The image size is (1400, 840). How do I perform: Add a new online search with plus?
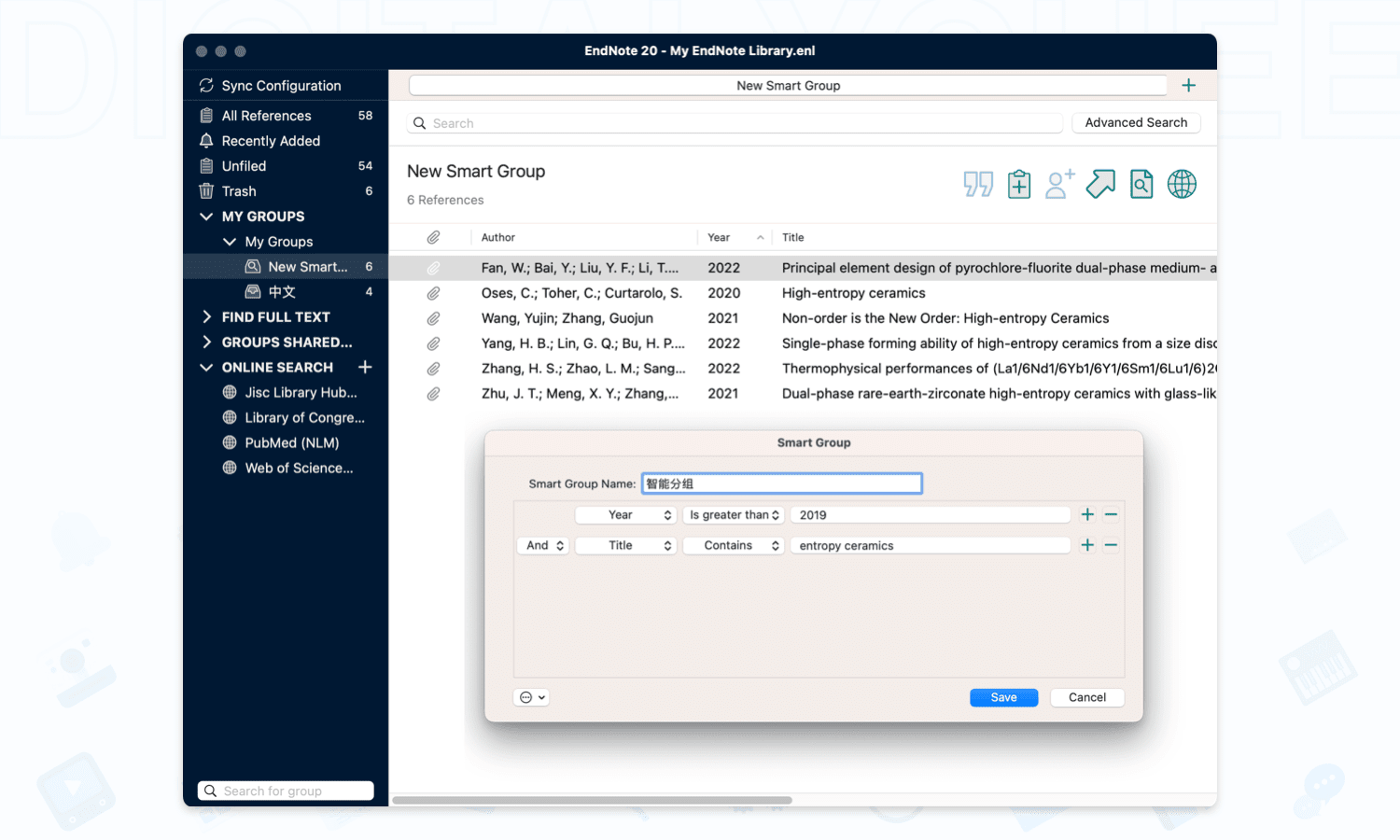[x=365, y=367]
